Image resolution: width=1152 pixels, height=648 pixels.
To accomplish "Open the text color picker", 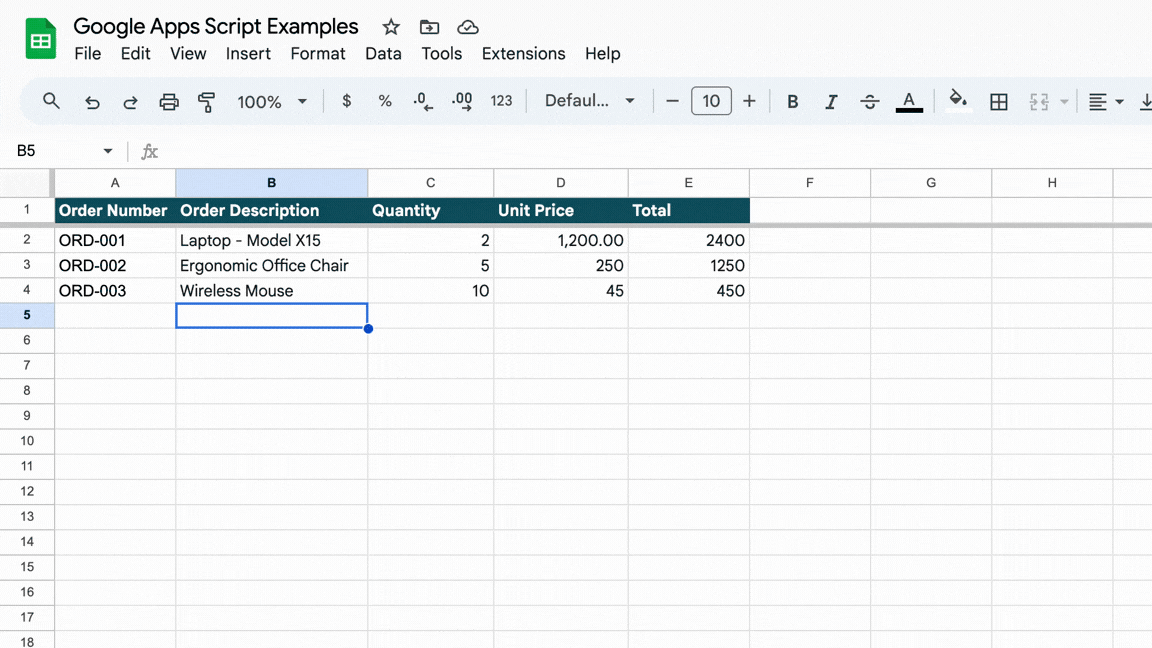I will point(909,101).
